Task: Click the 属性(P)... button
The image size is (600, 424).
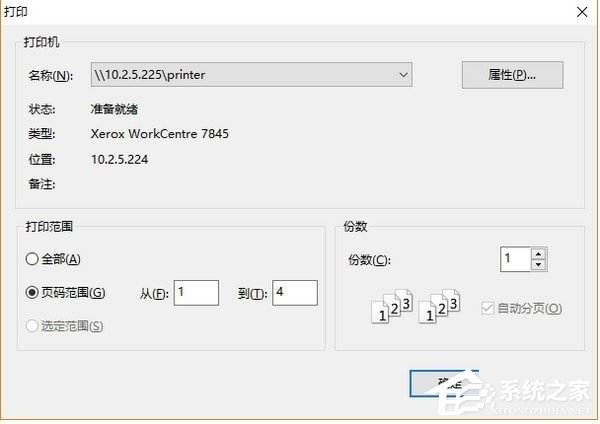Action: 512,75
